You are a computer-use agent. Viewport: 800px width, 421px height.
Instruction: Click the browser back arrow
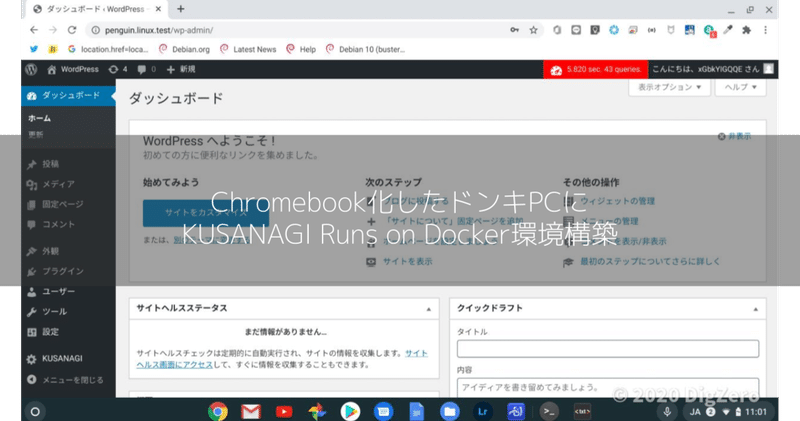click(34, 30)
